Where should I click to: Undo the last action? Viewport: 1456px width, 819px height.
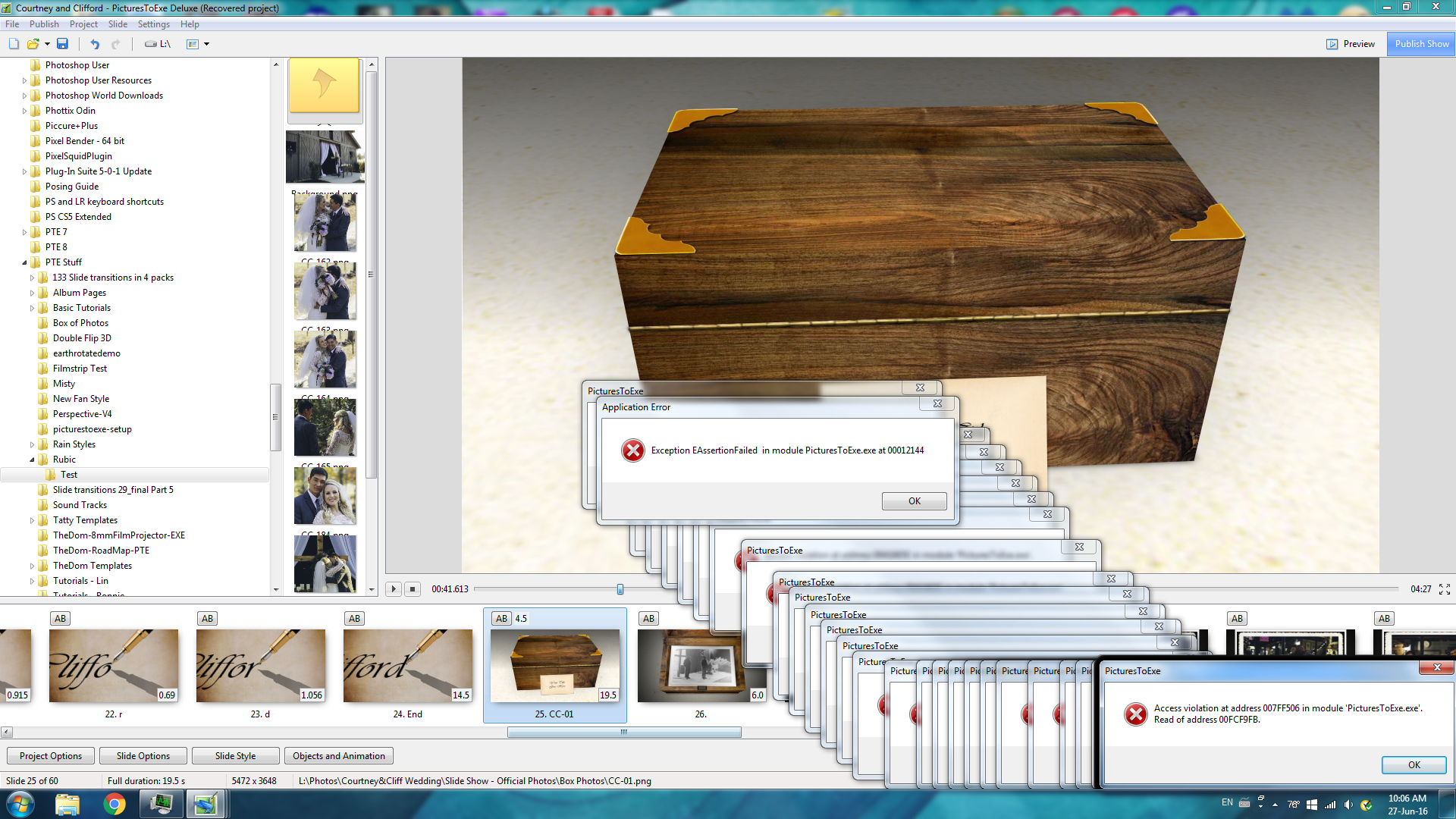point(95,44)
